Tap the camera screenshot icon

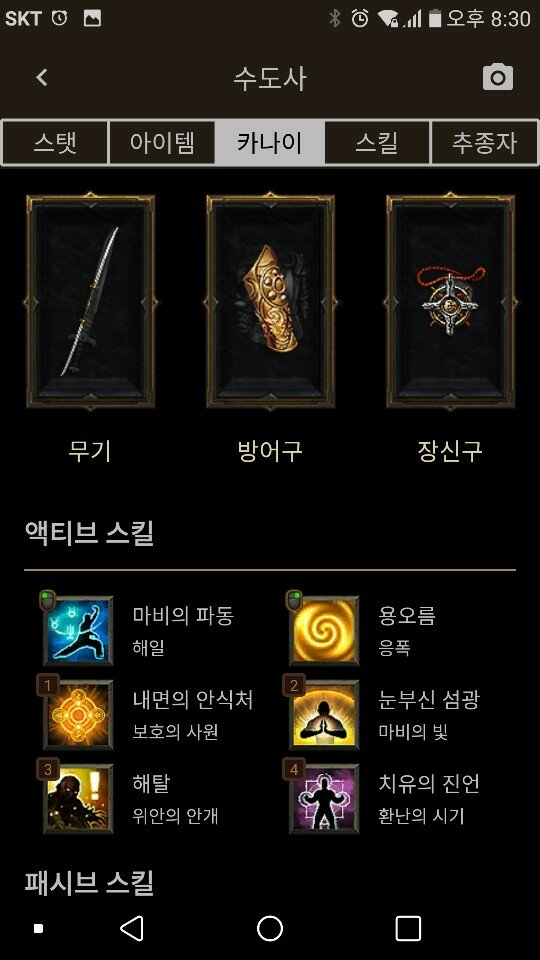(497, 77)
